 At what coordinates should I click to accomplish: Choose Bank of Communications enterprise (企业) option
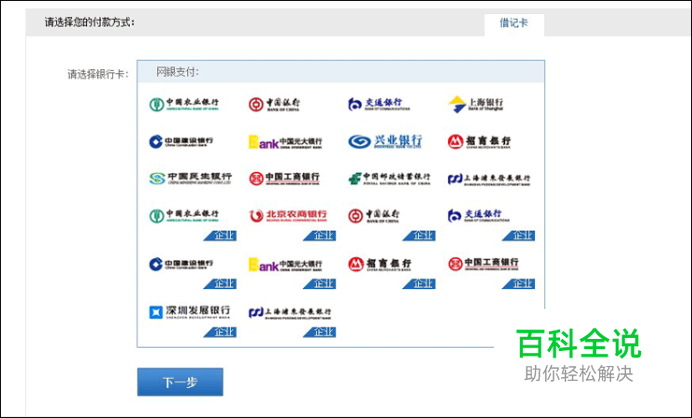[491, 224]
